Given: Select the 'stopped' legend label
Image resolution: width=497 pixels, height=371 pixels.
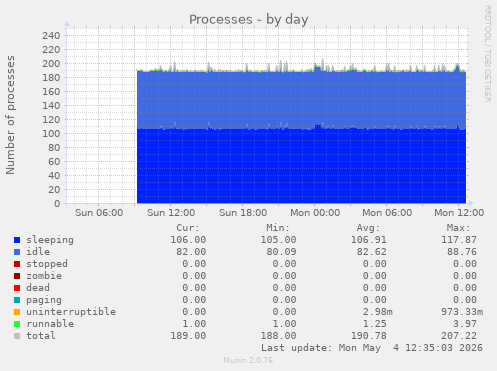Looking at the screenshot, I should 47,264.
